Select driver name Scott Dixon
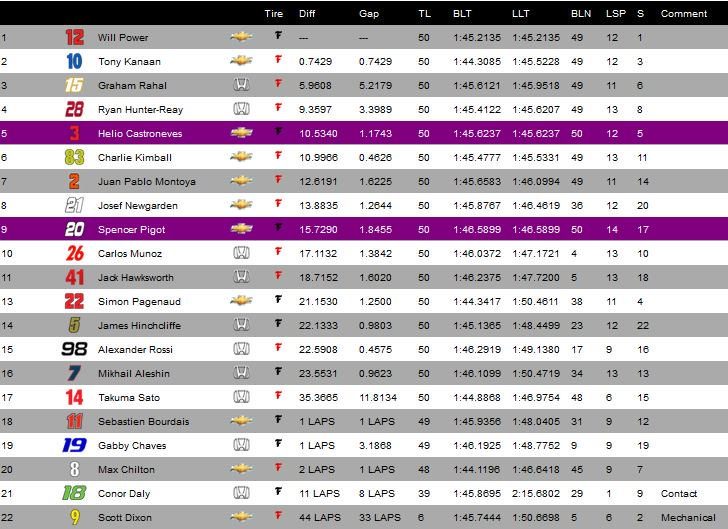The height and width of the screenshot is (529, 728). tap(125, 517)
